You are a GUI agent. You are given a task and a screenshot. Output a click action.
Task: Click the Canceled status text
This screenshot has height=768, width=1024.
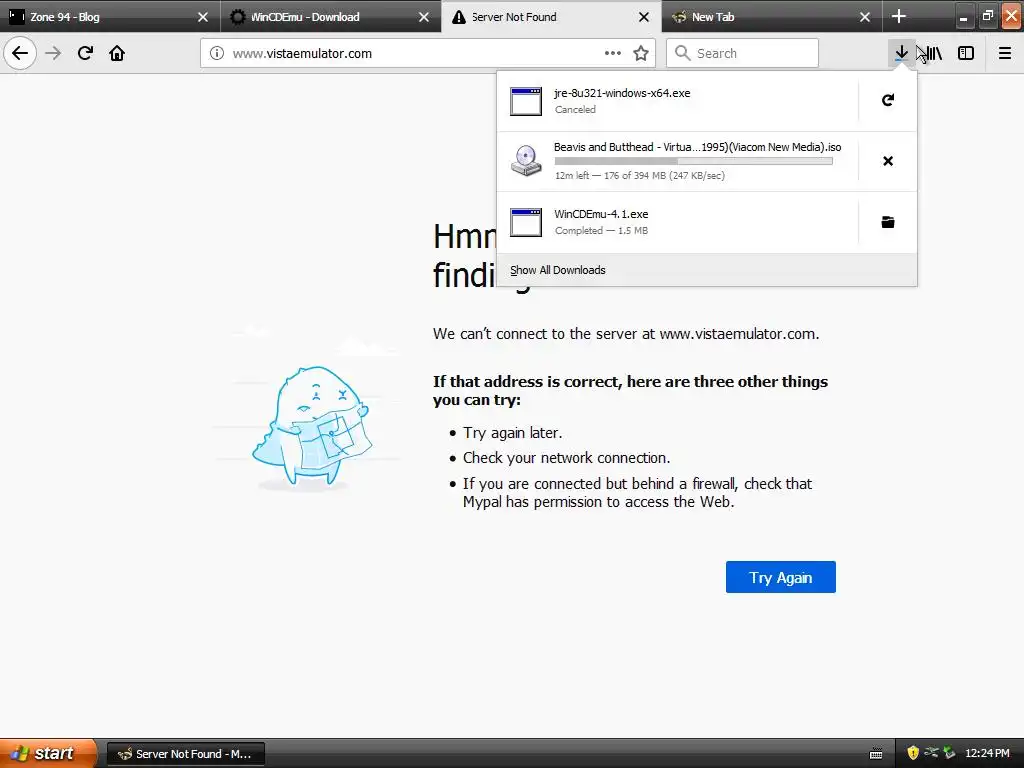pyautogui.click(x=575, y=110)
